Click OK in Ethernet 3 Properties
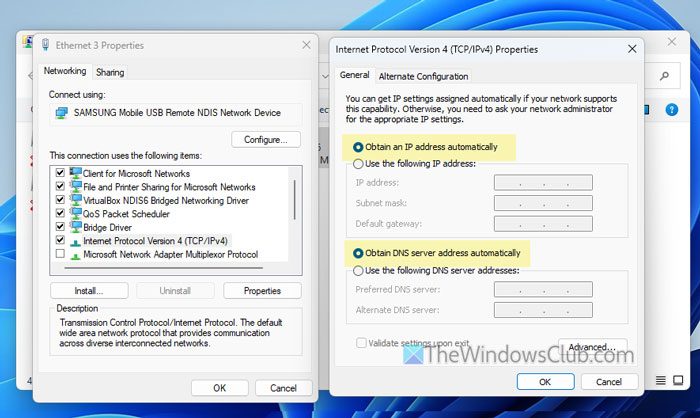 [x=220, y=388]
